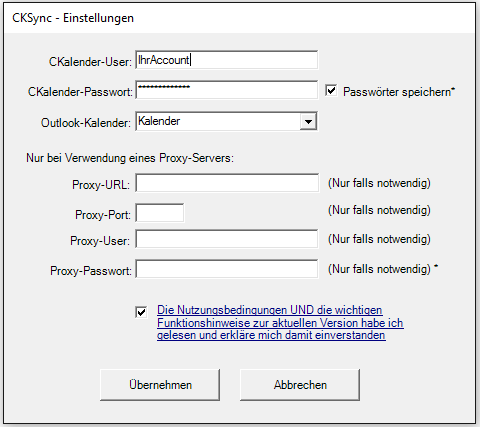The height and width of the screenshot is (427, 480).
Task: Cancel with the Abbrechen button
Action: coord(300,385)
